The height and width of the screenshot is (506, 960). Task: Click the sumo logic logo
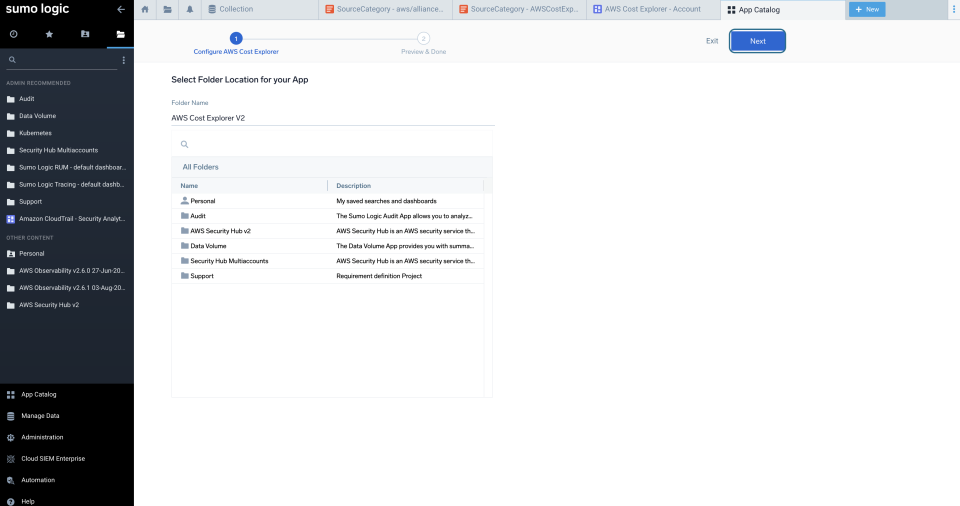tap(37, 9)
